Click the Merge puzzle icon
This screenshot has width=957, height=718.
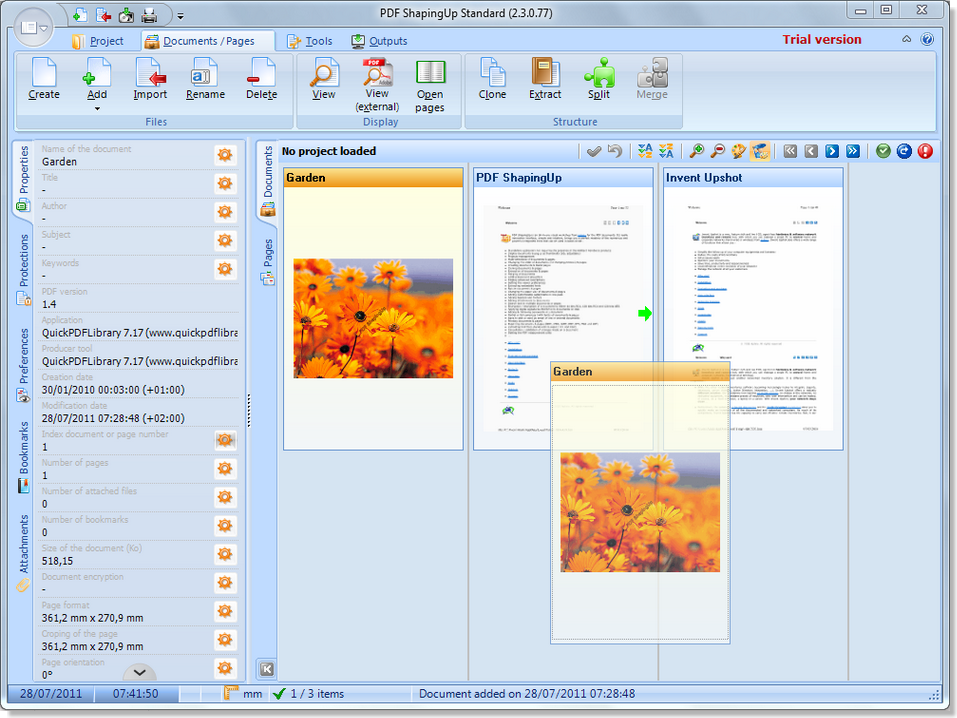click(652, 73)
